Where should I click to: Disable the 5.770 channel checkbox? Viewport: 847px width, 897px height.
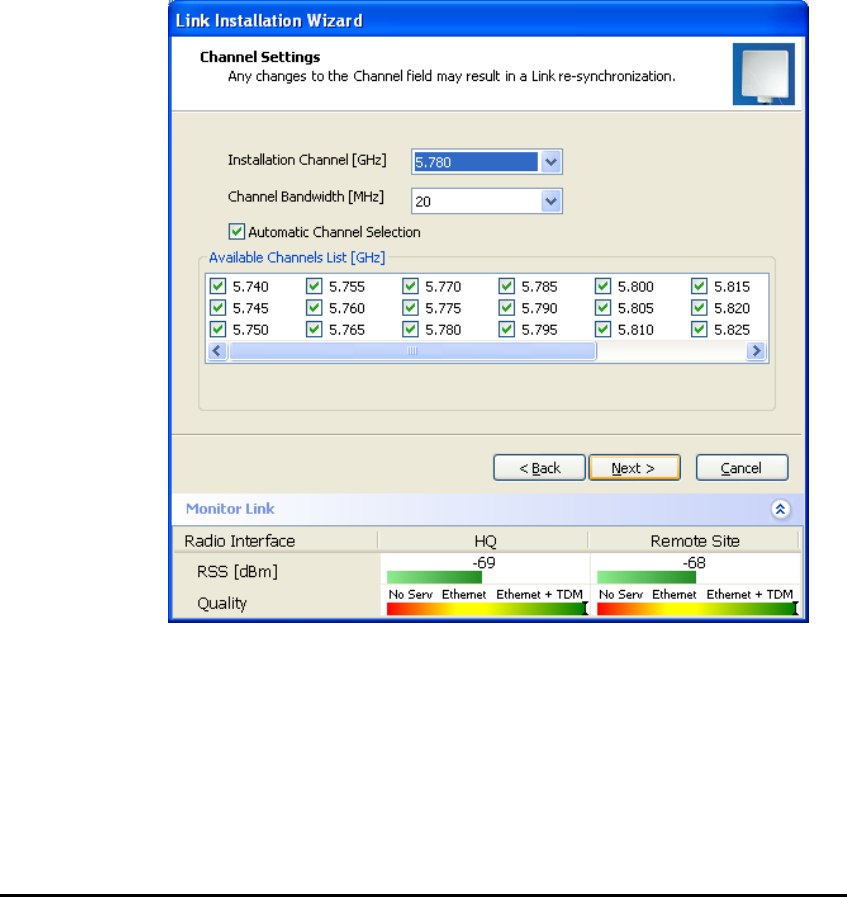[x=410, y=286]
